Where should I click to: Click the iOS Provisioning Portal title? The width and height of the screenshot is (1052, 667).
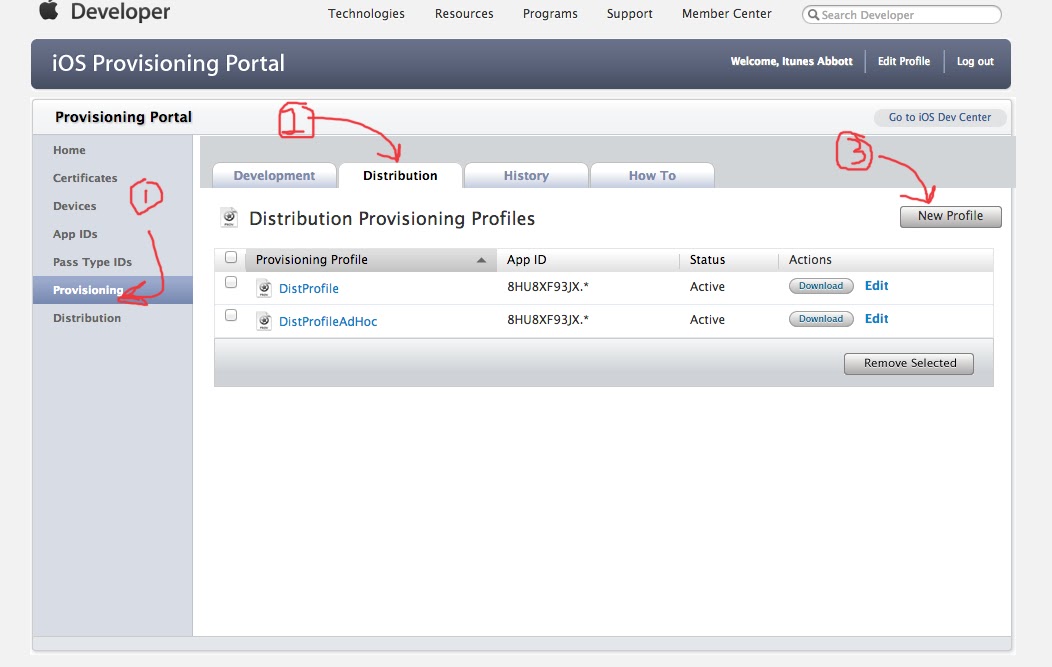(x=168, y=63)
